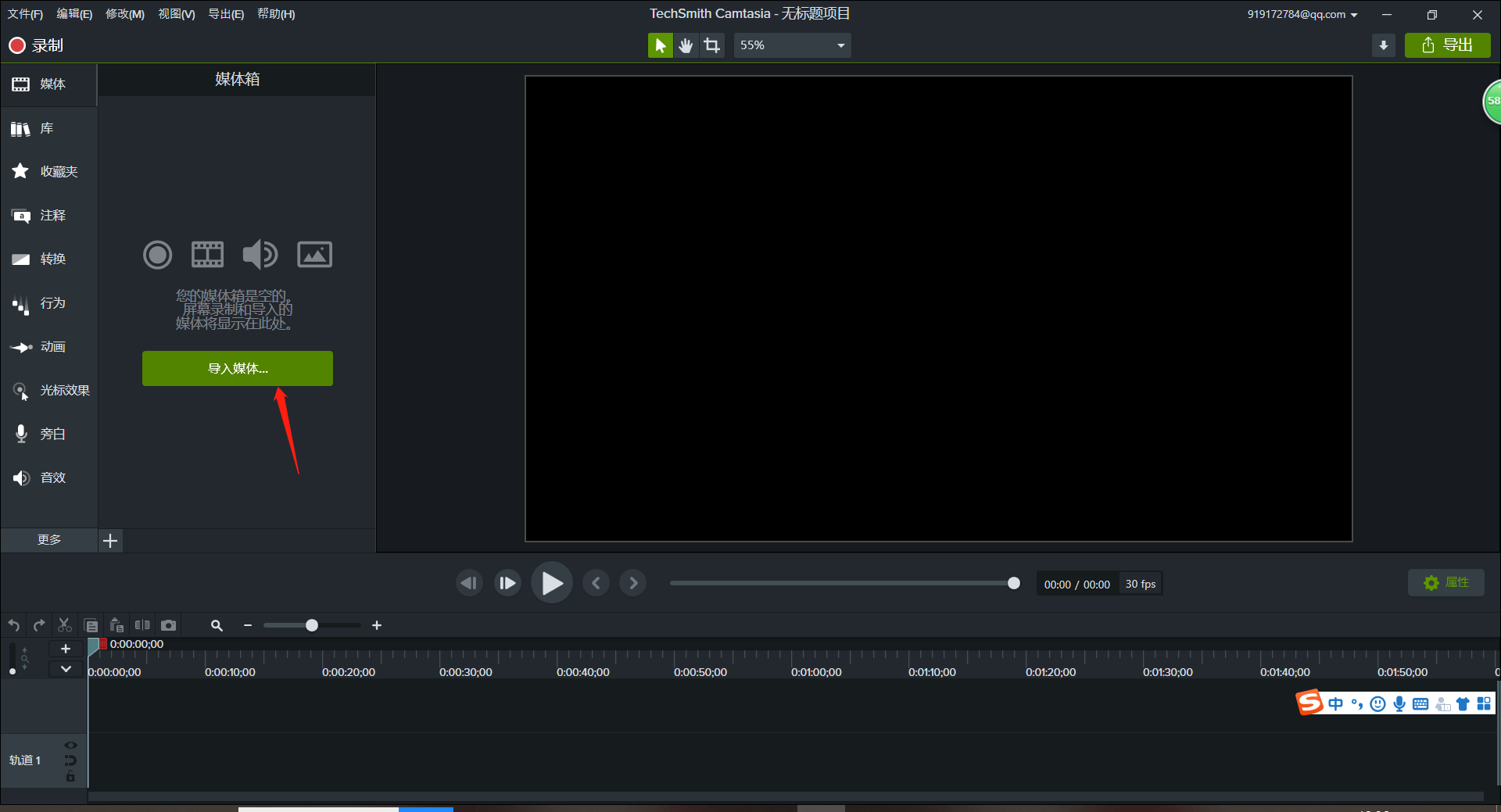Add a new track with plus button
Image resolution: width=1501 pixels, height=812 pixels.
click(66, 649)
